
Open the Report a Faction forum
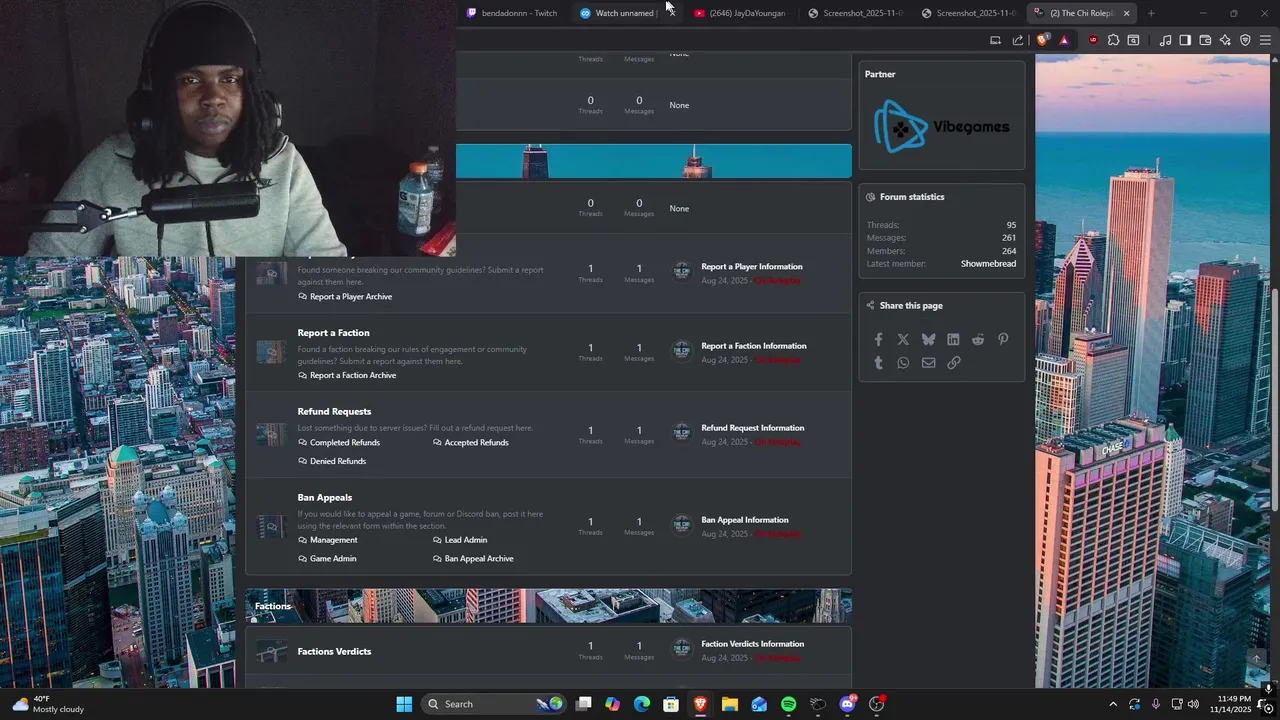pos(333,333)
